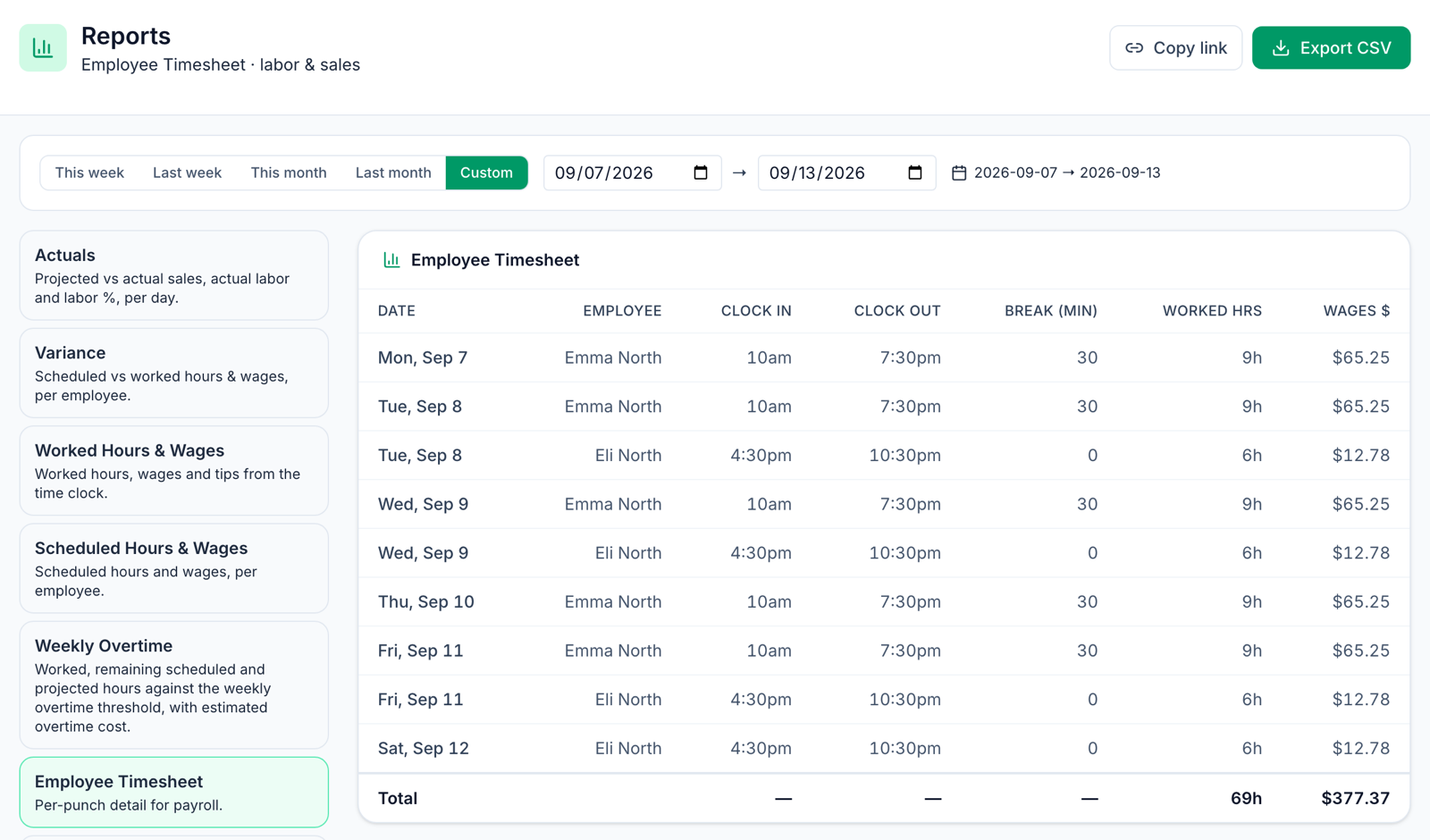Click the WORKED HRS column header
This screenshot has width=1430, height=840.
coord(1212,311)
